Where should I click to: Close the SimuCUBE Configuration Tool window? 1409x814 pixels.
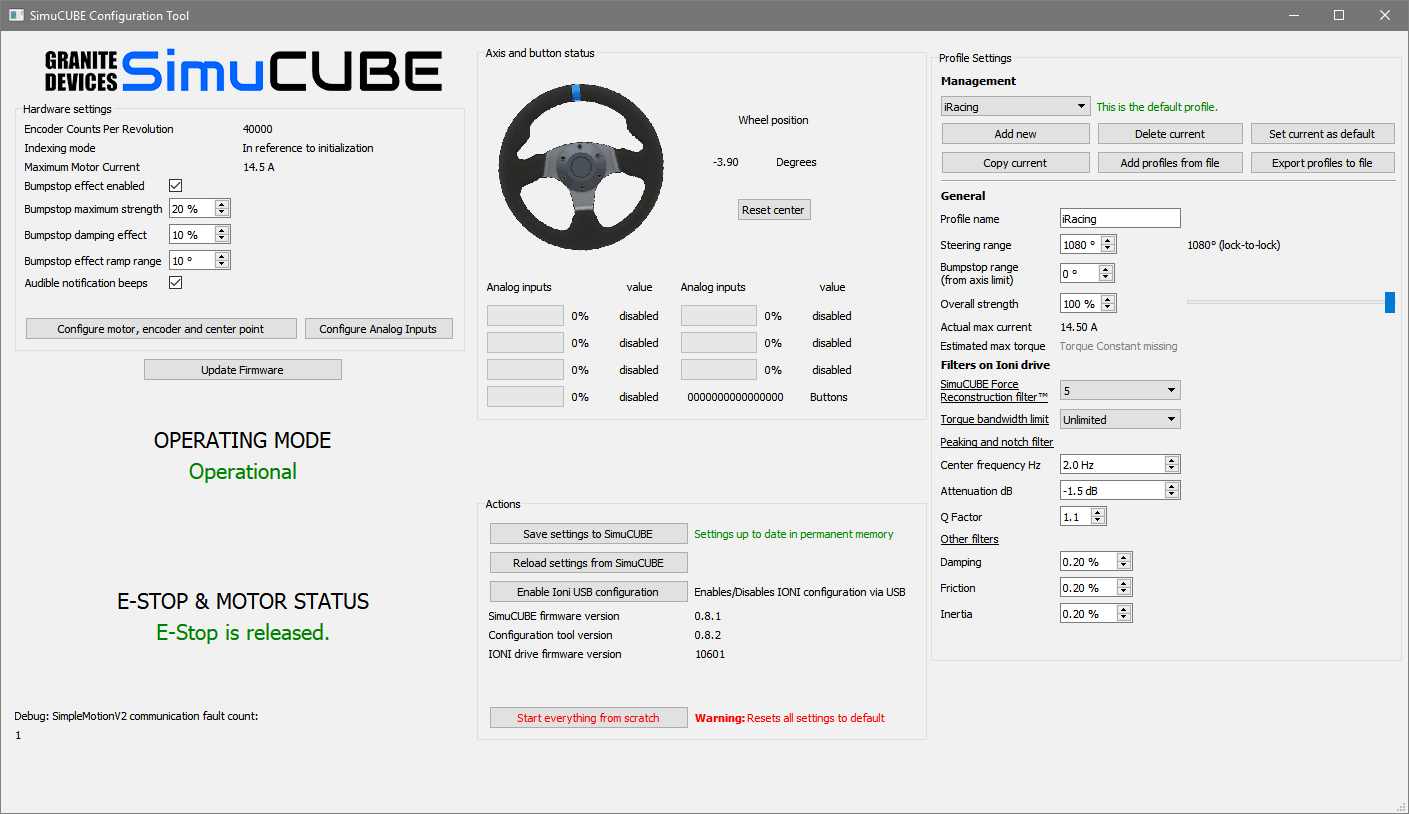pos(1385,15)
